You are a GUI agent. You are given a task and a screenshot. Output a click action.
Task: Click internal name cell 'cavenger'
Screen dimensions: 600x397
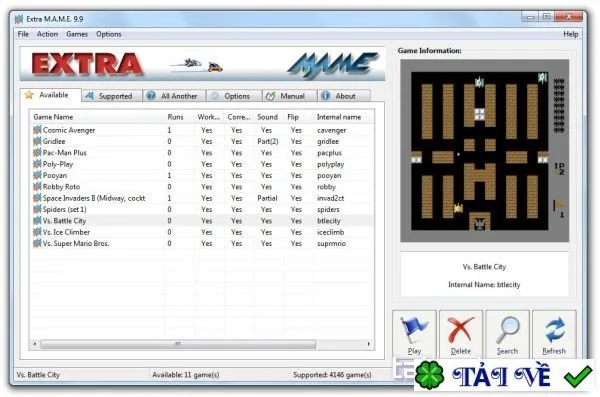331,130
